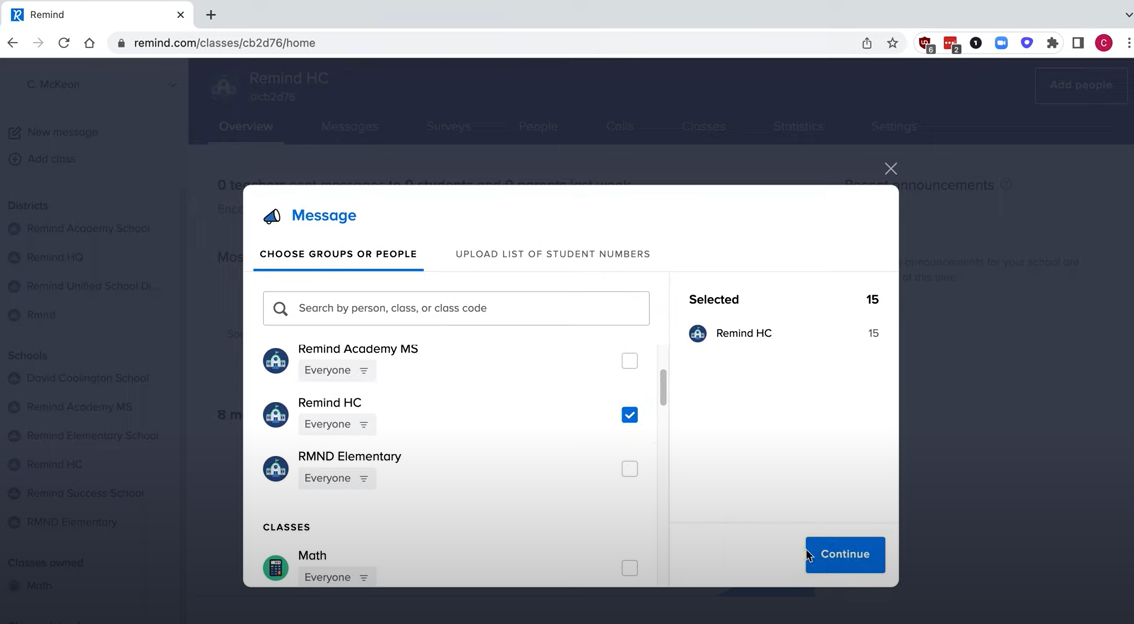Close the Remind browser tab
This screenshot has width=1134, height=624.
point(180,14)
